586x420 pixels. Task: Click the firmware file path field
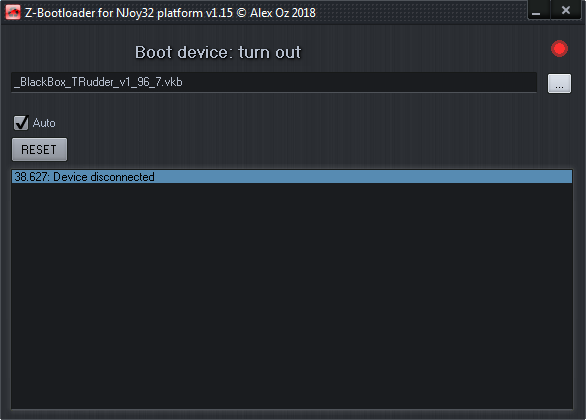(x=274, y=82)
